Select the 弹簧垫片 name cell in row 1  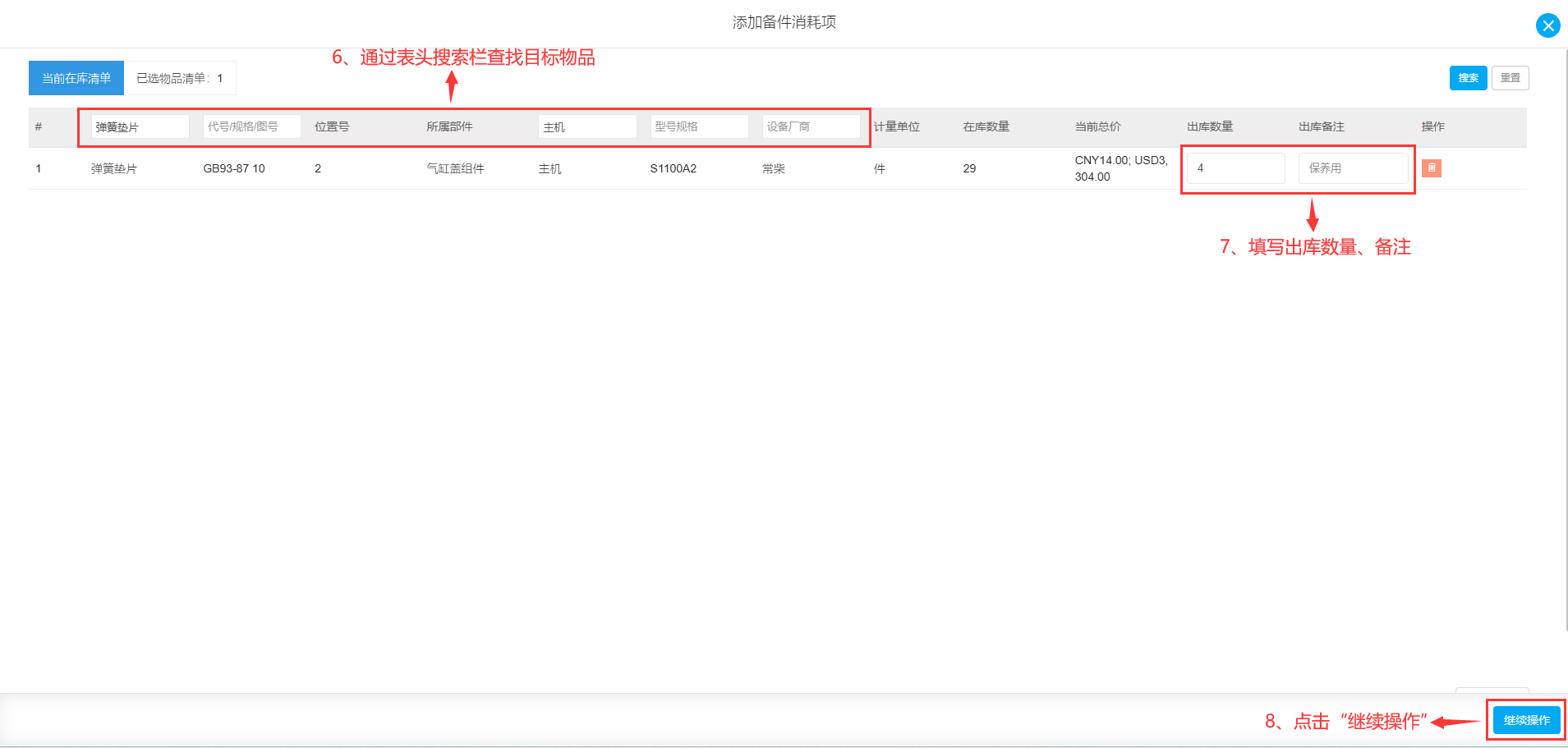tap(114, 168)
